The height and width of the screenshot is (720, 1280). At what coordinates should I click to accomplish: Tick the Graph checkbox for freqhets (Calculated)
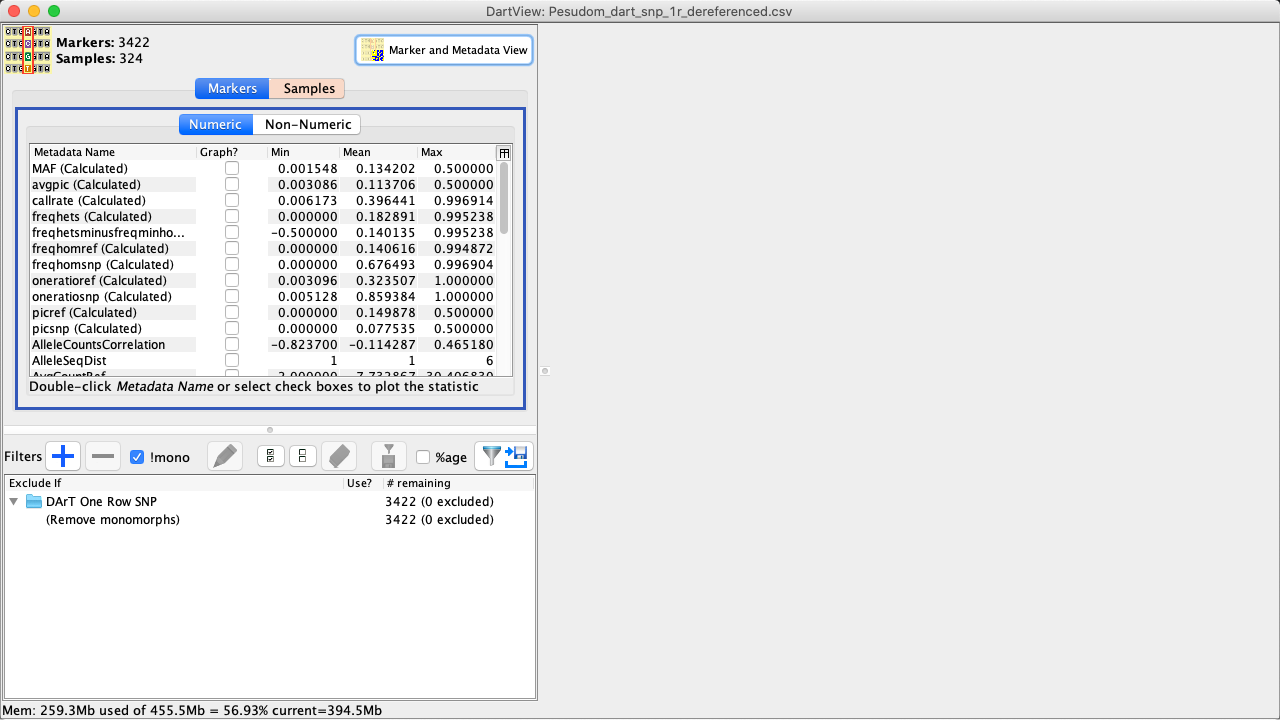[232, 216]
